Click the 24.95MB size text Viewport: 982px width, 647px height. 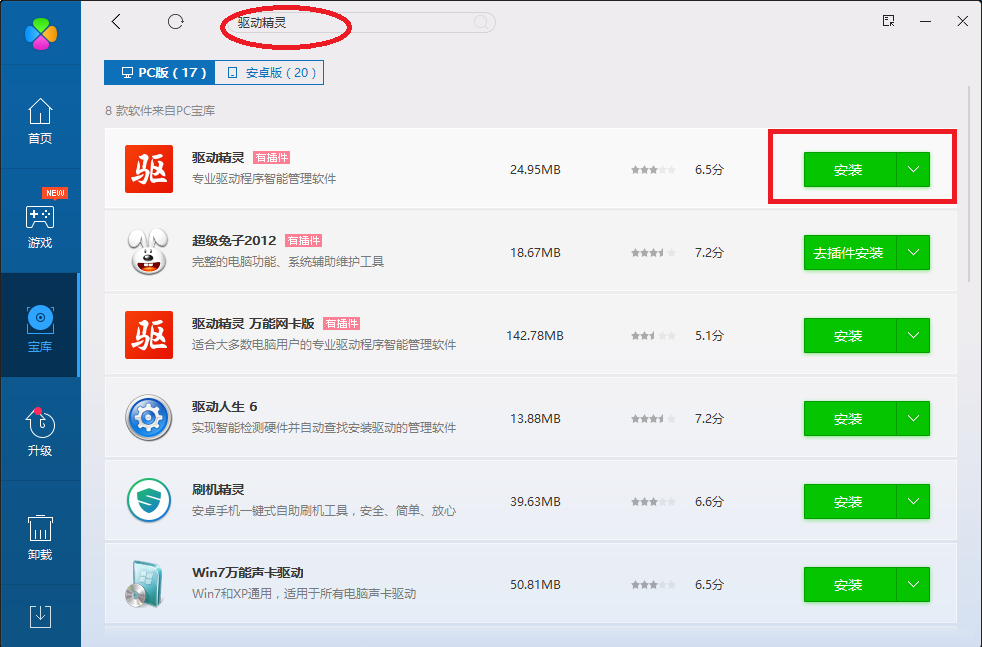(535, 170)
